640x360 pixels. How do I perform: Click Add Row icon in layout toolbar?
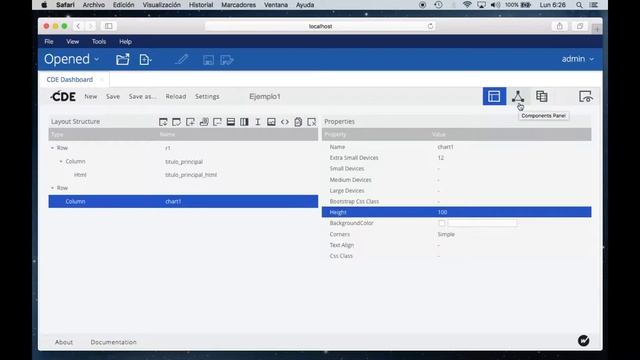(231, 122)
